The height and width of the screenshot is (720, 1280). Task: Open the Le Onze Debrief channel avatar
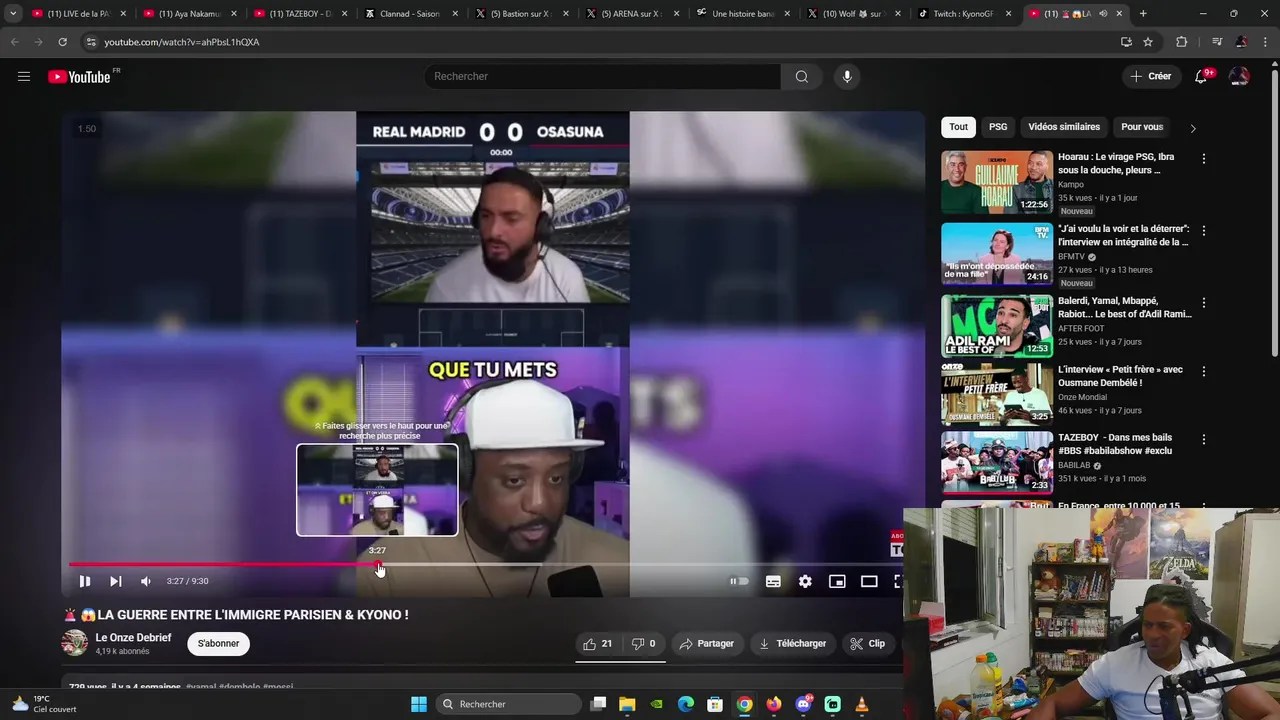click(75, 643)
